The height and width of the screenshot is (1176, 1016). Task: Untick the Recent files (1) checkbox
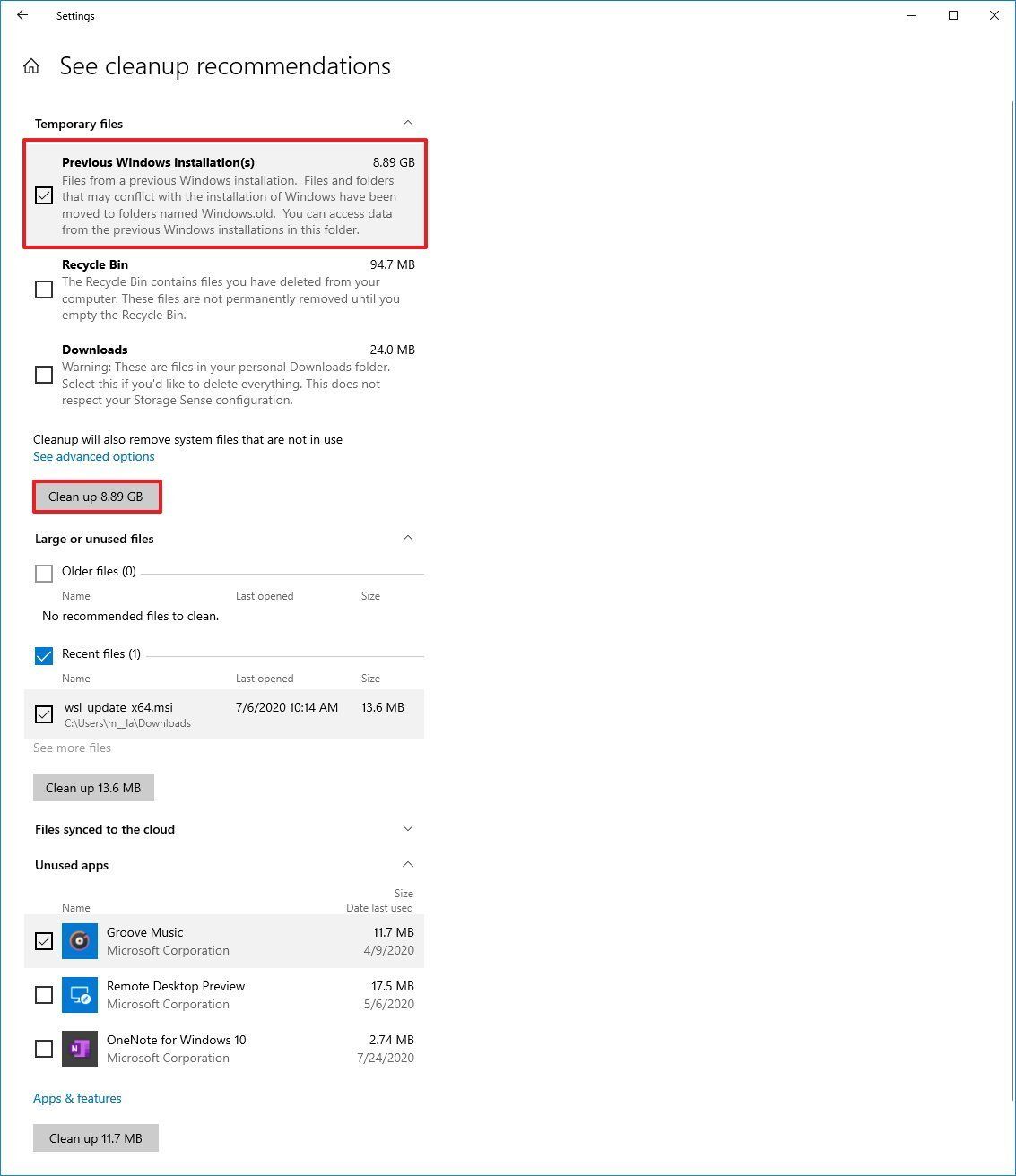44,656
